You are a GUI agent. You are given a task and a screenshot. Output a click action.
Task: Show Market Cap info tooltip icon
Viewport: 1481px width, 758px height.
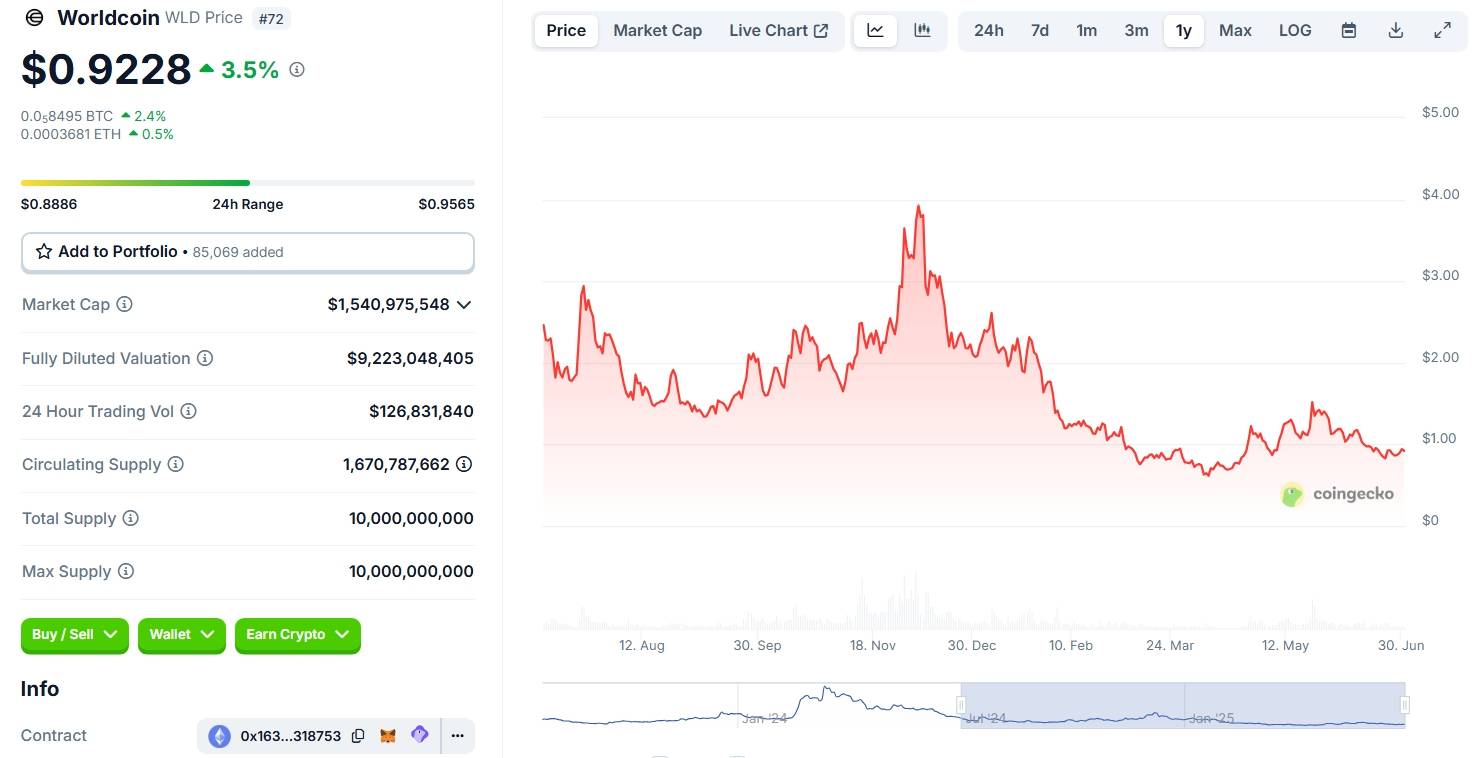[x=124, y=304]
